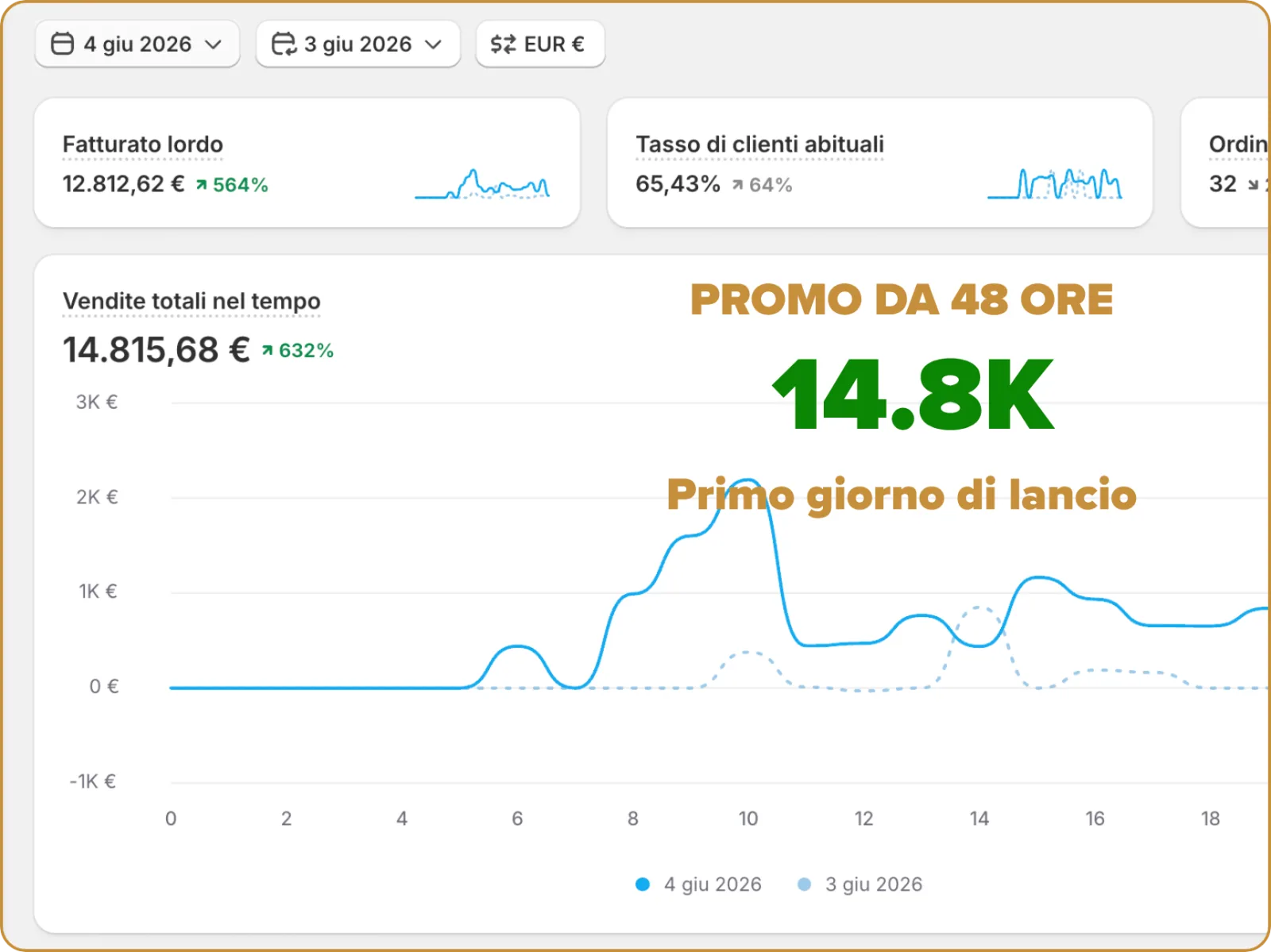
Task: Click hour 12 on the x-axis
Action: pyautogui.click(x=863, y=819)
